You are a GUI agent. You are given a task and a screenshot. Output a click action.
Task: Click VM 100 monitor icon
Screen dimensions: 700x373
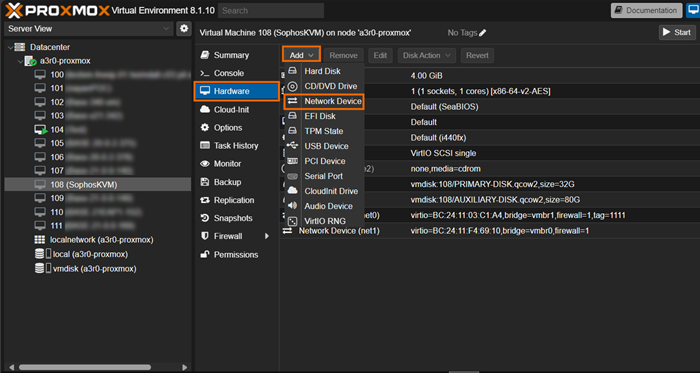pyautogui.click(x=40, y=75)
